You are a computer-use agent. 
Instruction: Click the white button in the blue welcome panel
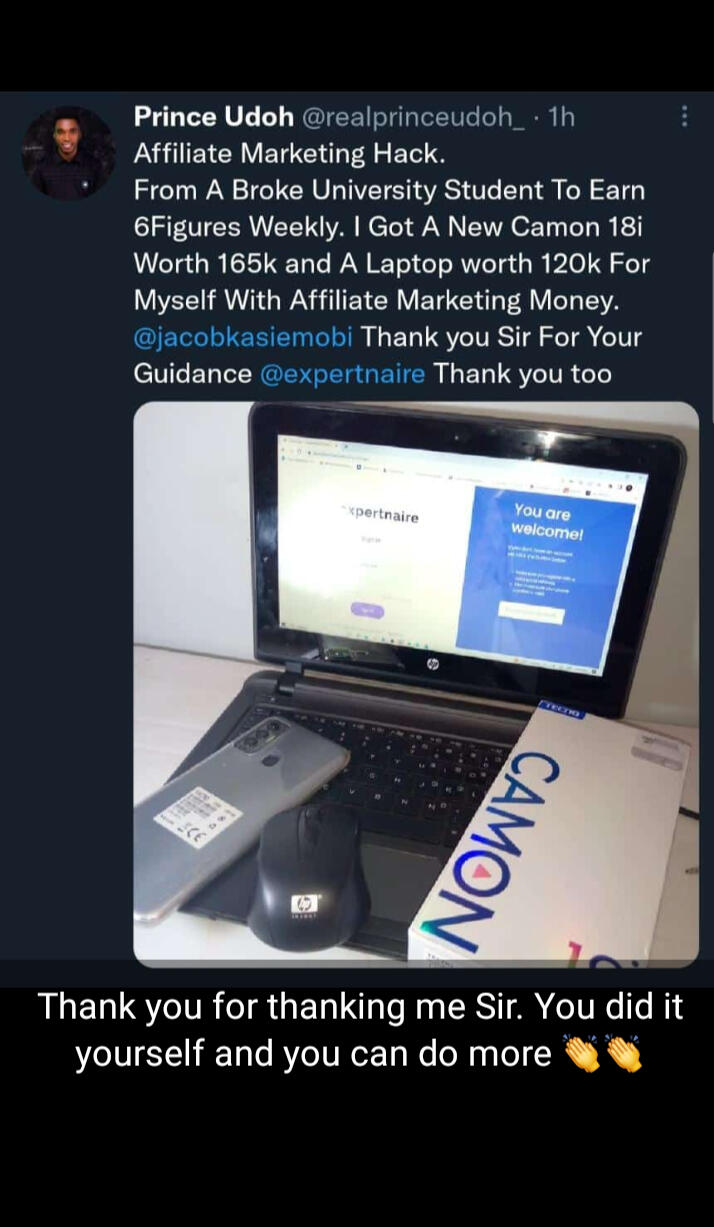(531, 613)
